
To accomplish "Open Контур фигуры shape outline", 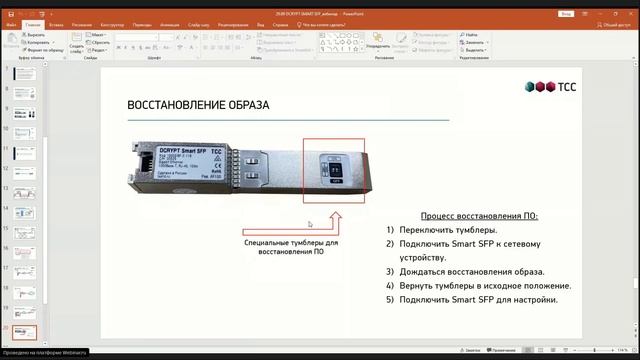I will 431,42.
